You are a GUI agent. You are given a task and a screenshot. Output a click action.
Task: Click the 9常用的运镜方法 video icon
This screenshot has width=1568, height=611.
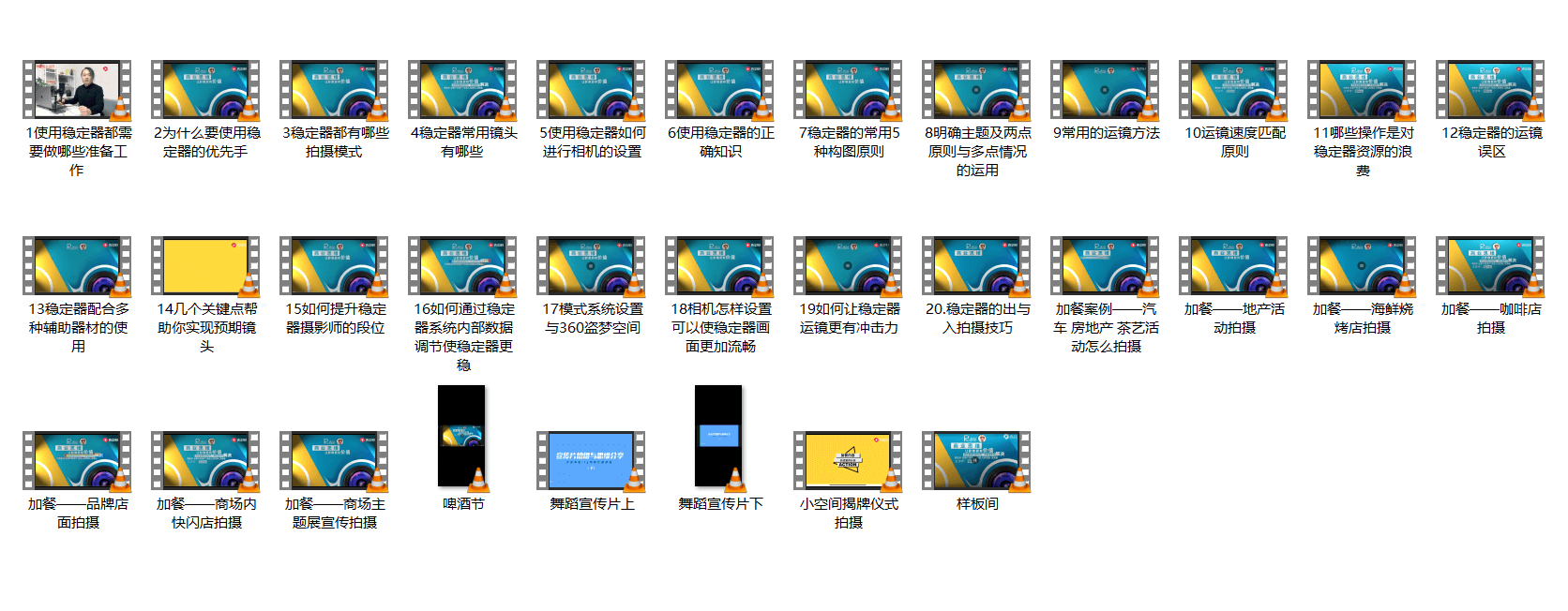pos(1105,91)
